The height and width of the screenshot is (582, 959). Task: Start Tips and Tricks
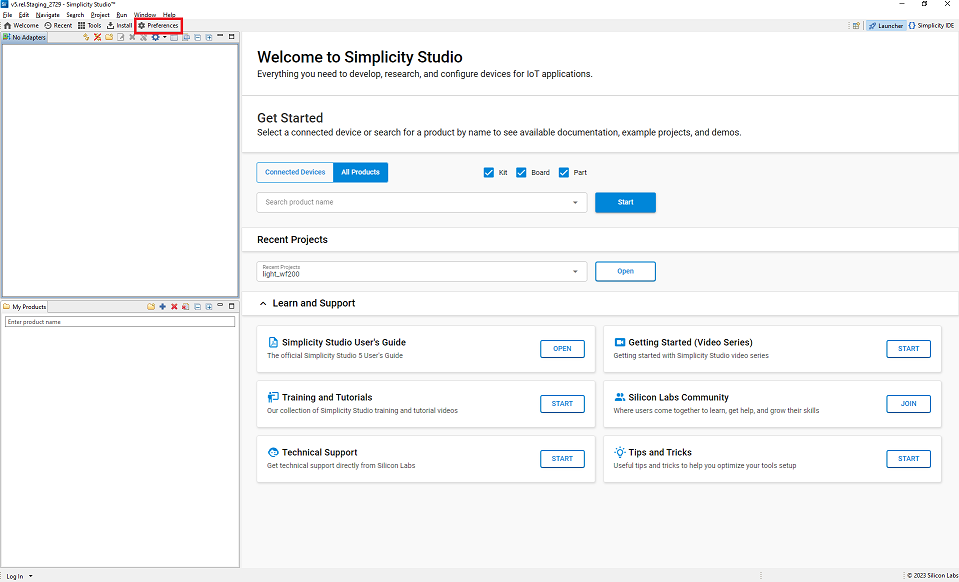908,459
